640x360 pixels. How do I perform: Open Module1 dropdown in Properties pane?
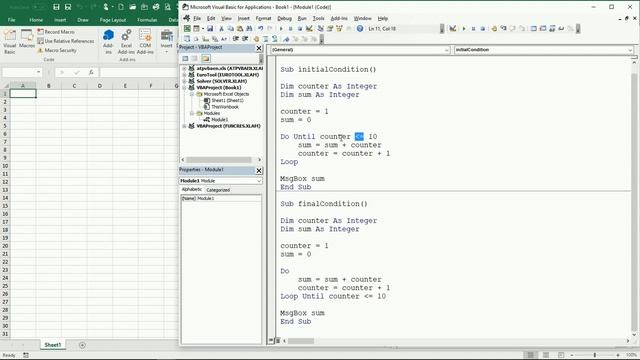point(259,180)
